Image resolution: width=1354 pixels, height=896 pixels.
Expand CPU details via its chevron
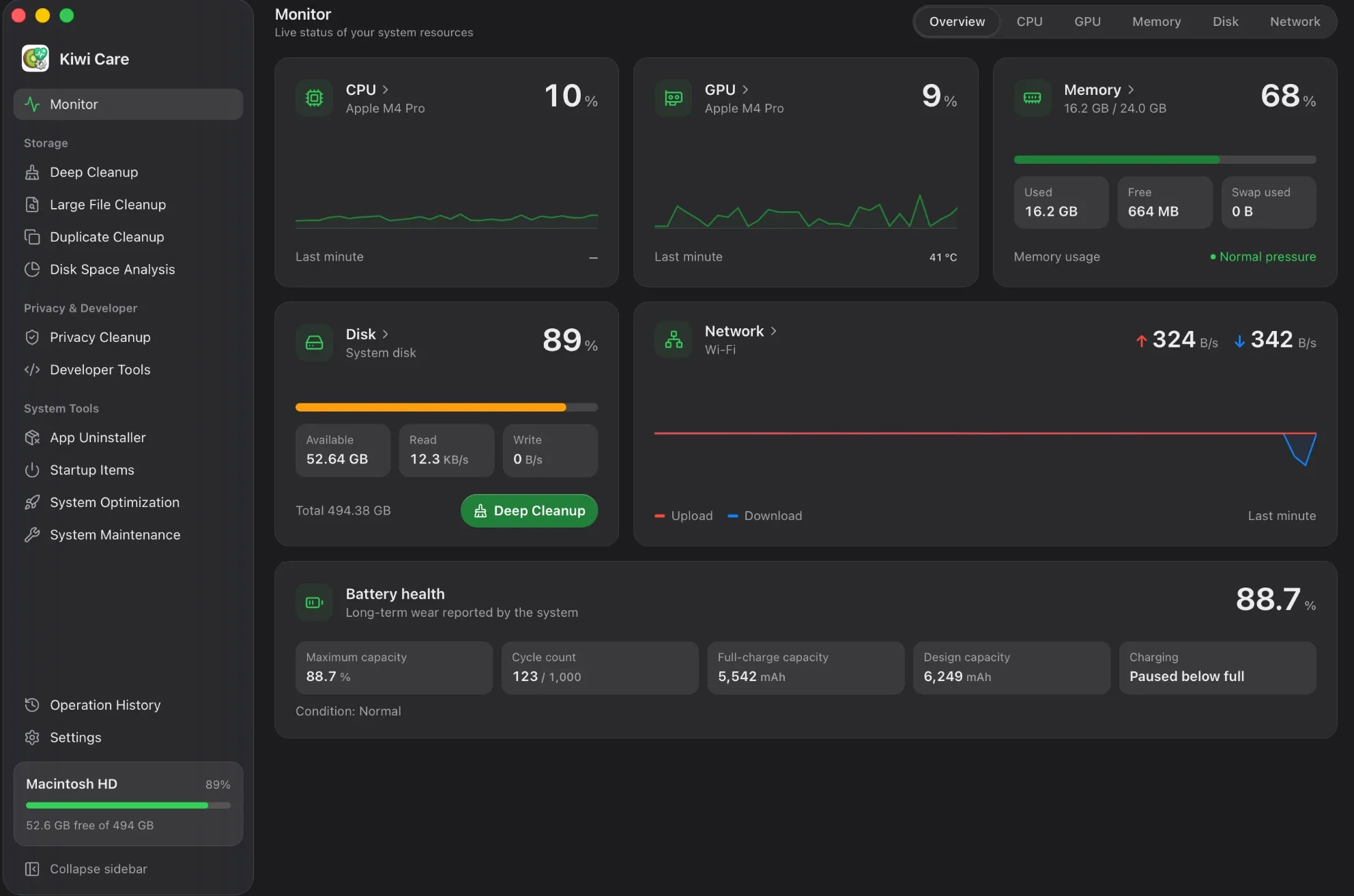pos(386,89)
